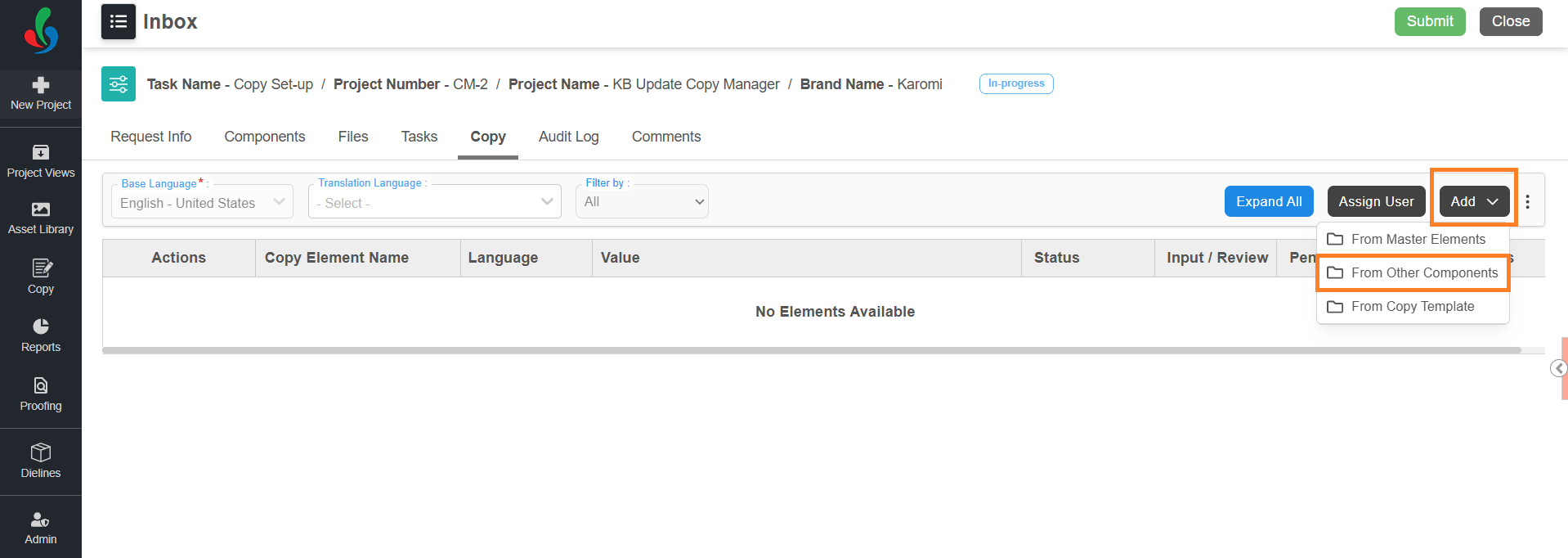Viewport: 1568px width, 558px height.
Task: Click the New Project plus icon
Action: tap(41, 85)
